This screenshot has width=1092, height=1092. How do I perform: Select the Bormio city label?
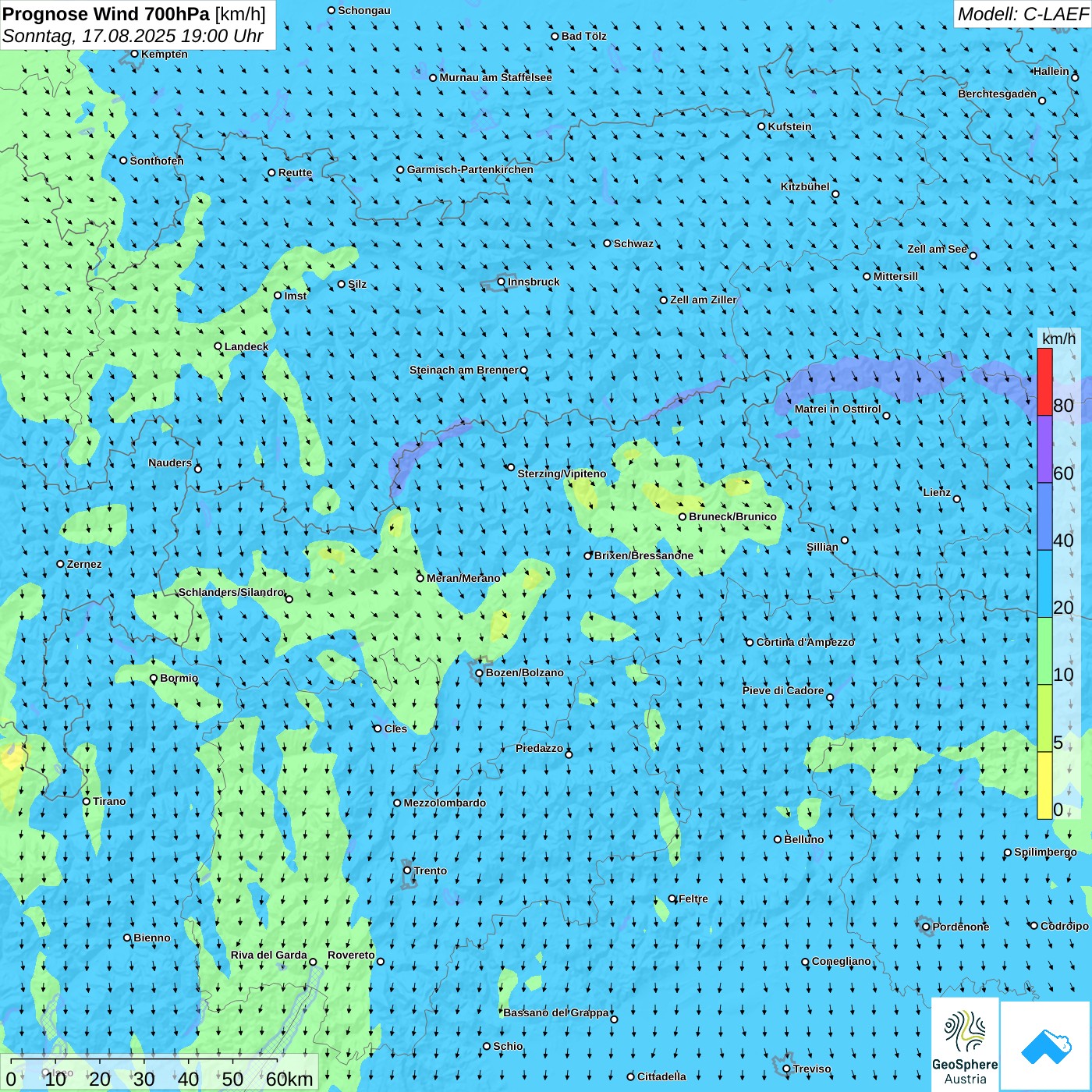point(179,678)
